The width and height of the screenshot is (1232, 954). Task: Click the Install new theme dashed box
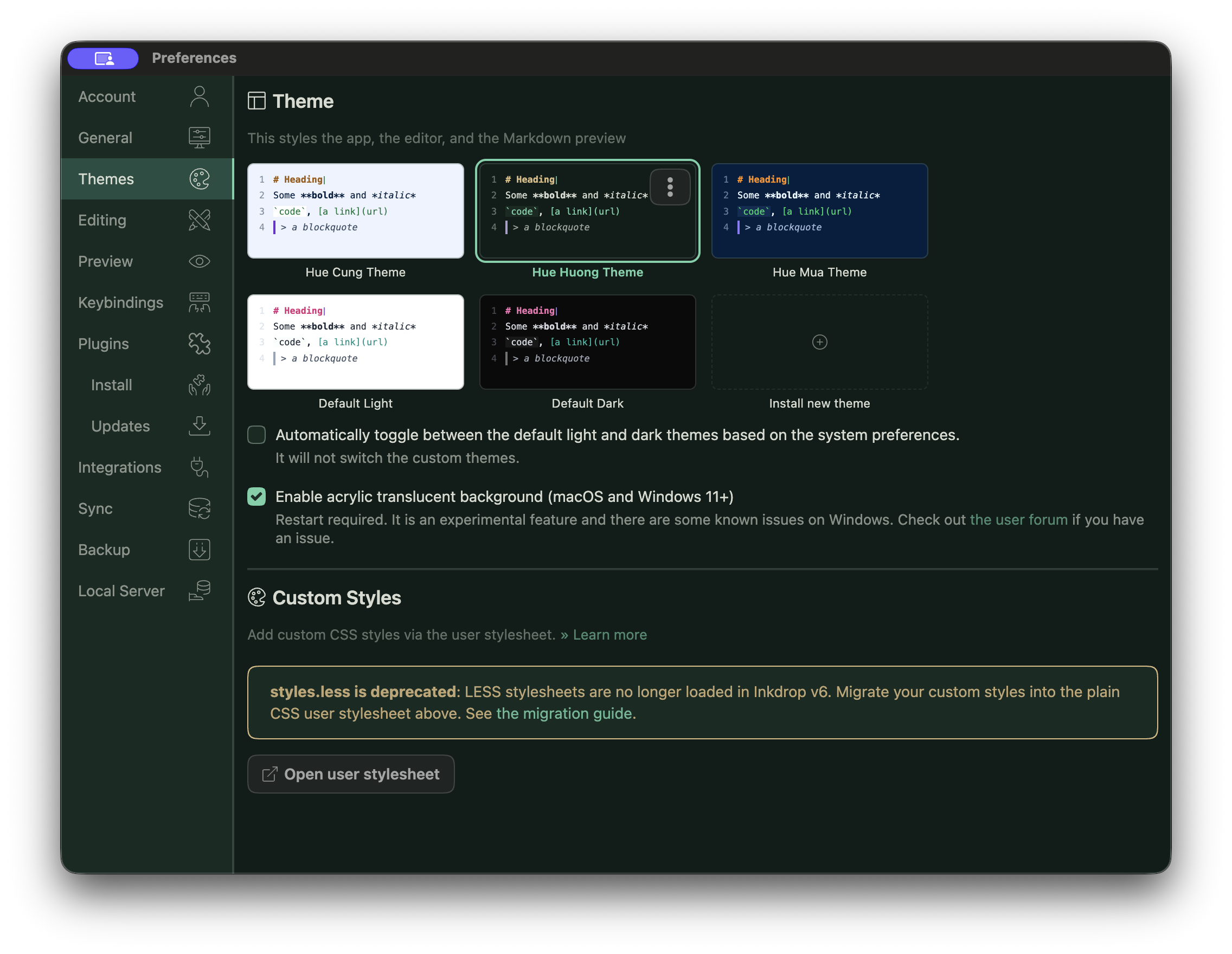coord(819,341)
